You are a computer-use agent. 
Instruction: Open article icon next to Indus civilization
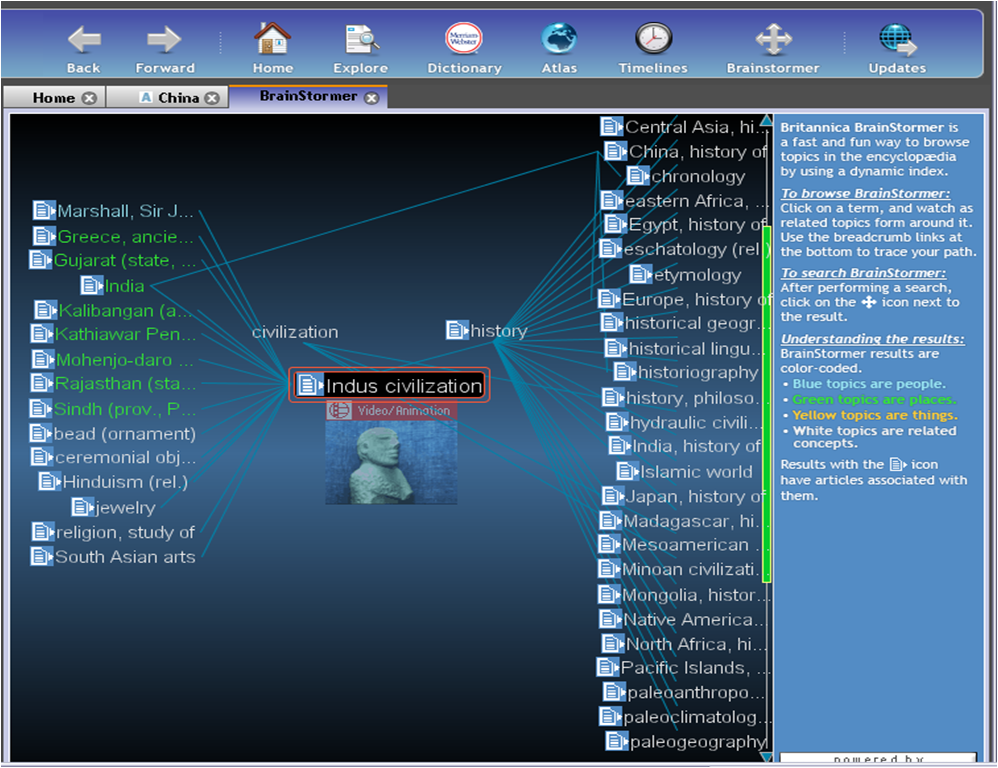(311, 385)
